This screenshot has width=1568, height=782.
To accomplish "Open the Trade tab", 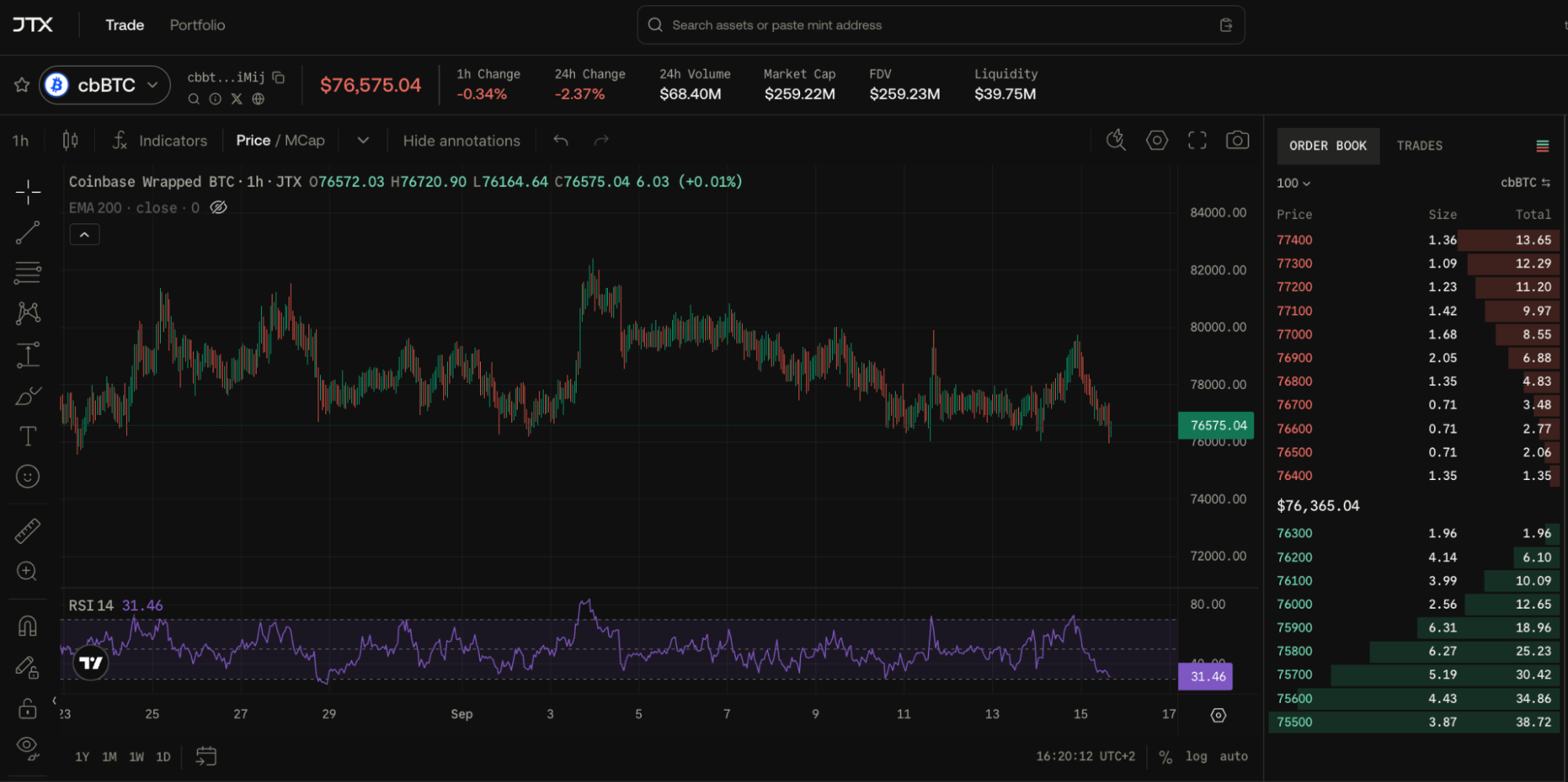I will pyautogui.click(x=125, y=25).
